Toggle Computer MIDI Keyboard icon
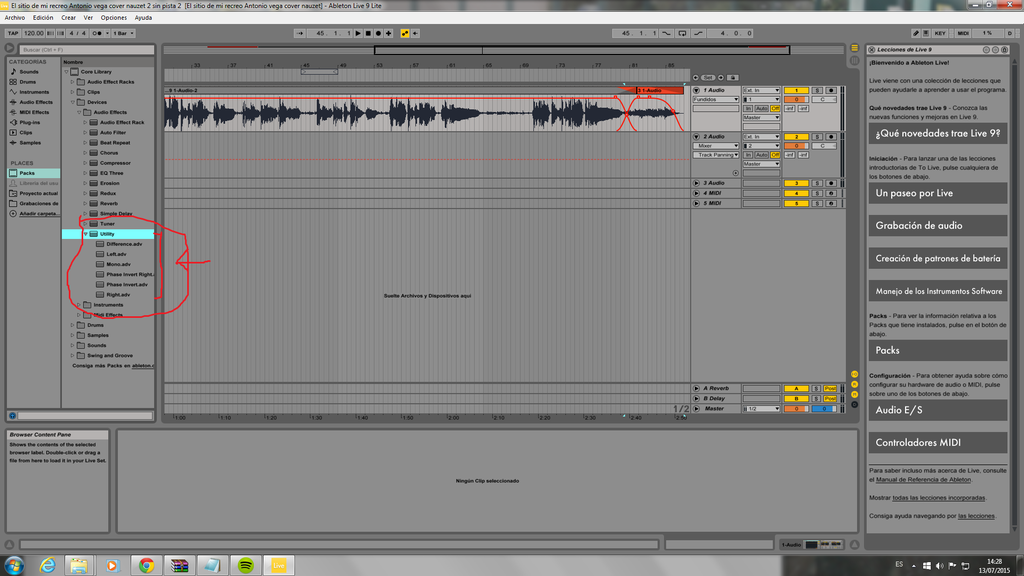Viewport: 1024px width, 576px height. click(x=925, y=33)
